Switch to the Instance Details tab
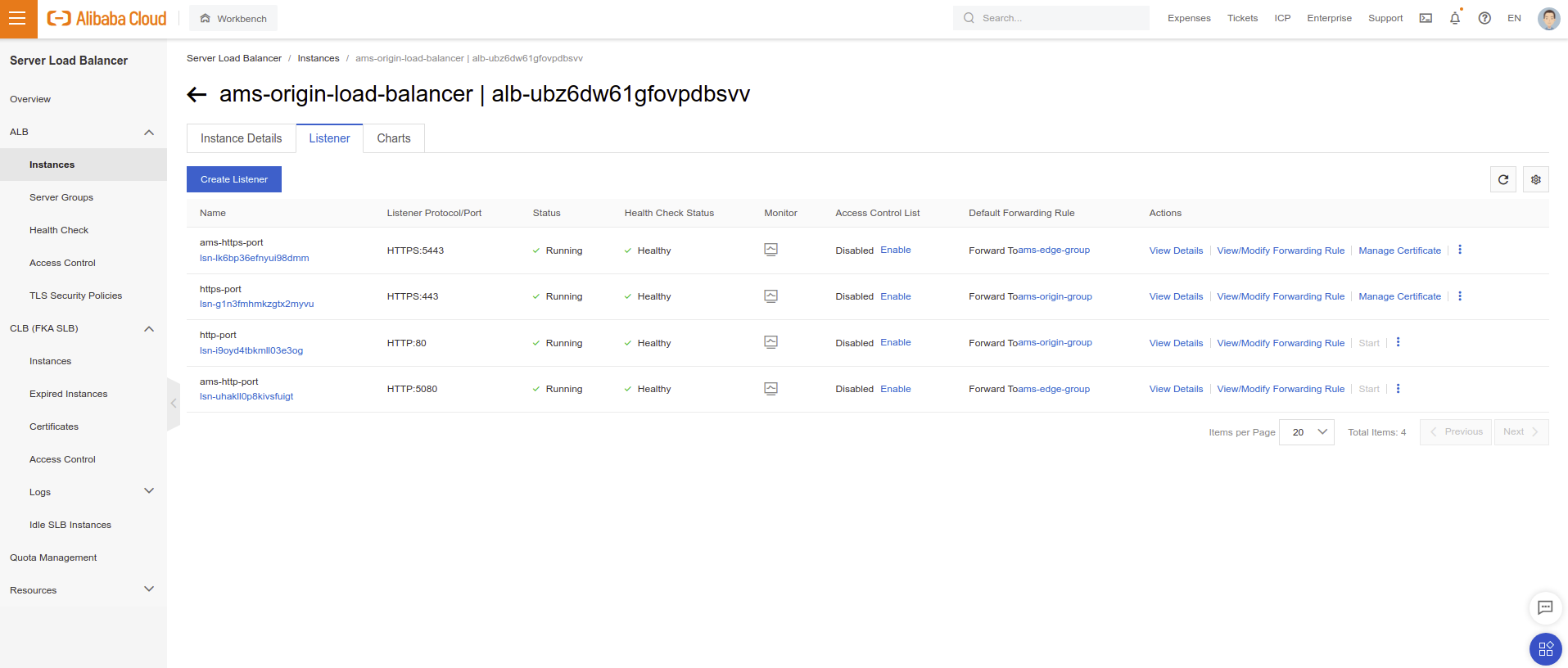The height and width of the screenshot is (668, 1568). 242,138
